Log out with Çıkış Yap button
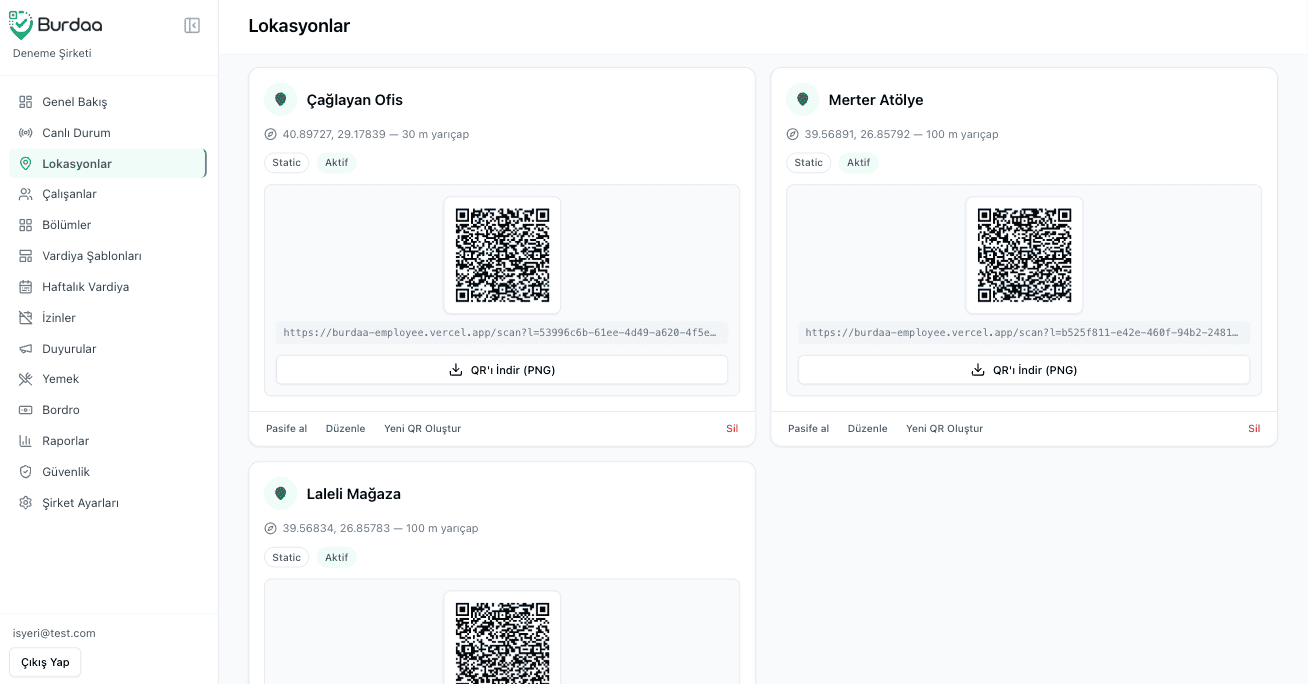Screen dimensions: 1308x684 (45, 662)
